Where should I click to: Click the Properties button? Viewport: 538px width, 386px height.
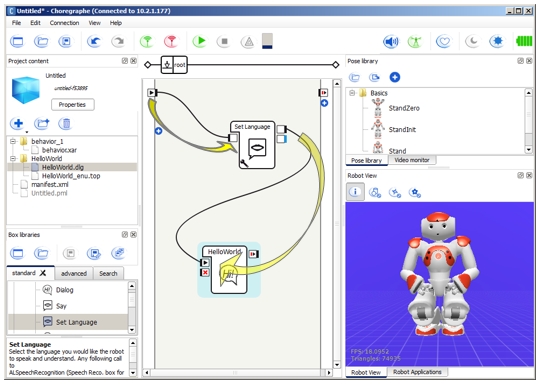pos(72,105)
